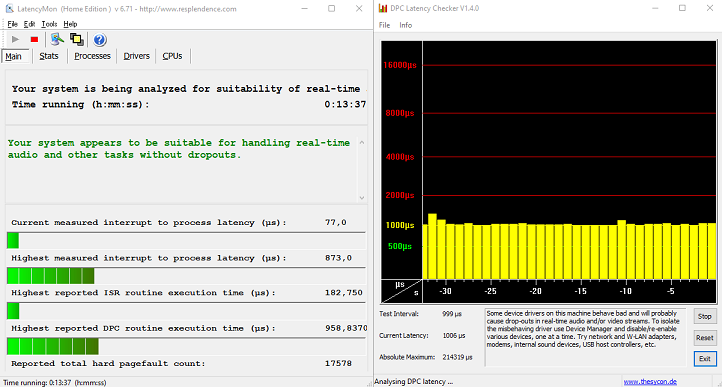Stop monitoring with the red square icon
The width and height of the screenshot is (722, 387).
[34, 40]
